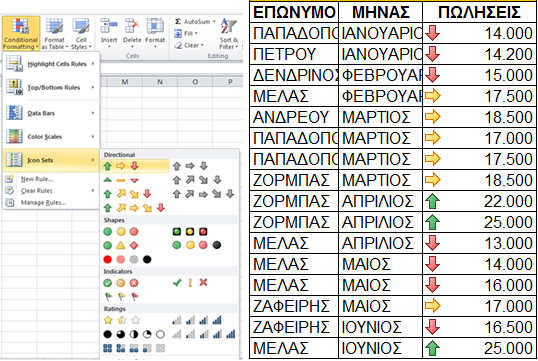
Task: Open Data Bars submenu
Action: 51,113
